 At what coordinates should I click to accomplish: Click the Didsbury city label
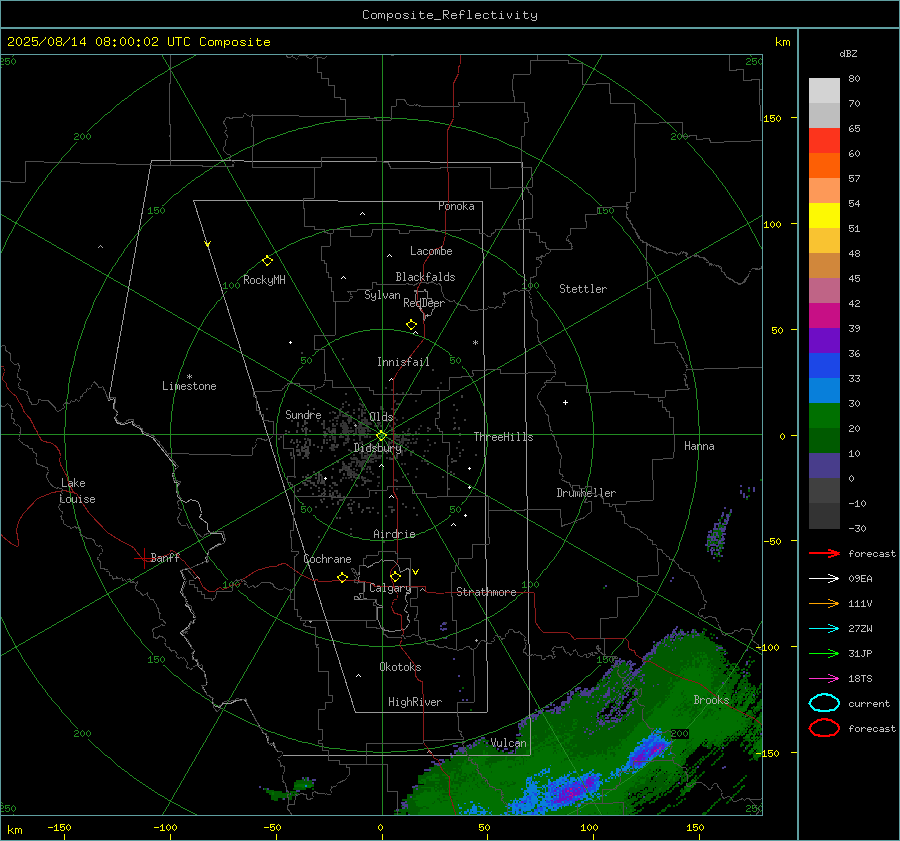tap(378, 448)
